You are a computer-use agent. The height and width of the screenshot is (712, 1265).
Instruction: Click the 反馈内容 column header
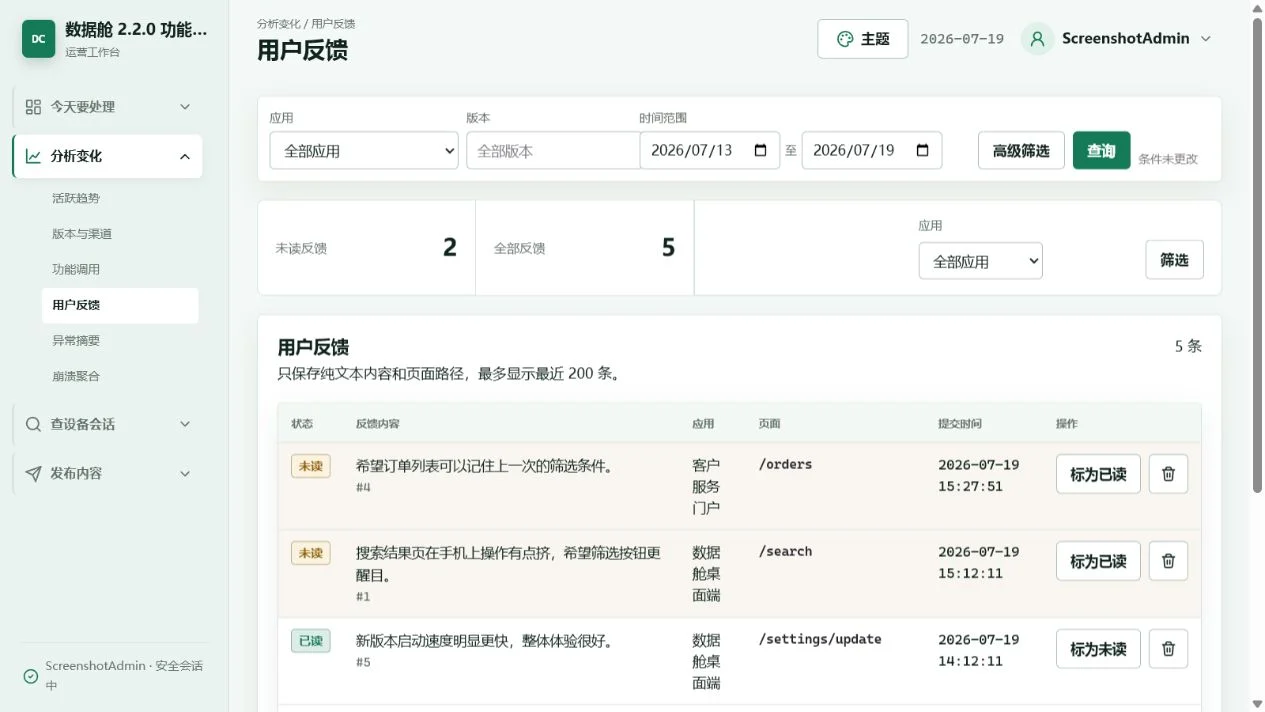point(378,423)
